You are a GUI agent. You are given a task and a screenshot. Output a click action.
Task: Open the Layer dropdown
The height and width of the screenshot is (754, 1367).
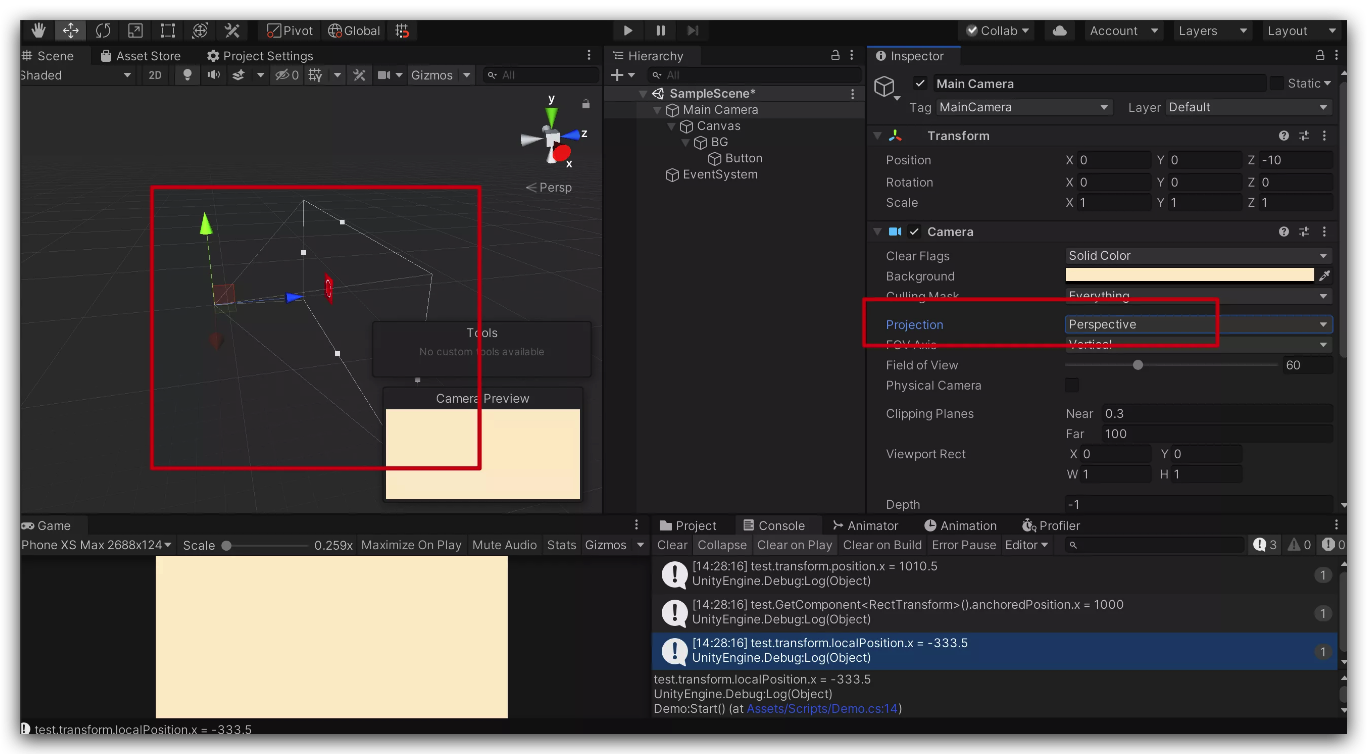click(1249, 107)
